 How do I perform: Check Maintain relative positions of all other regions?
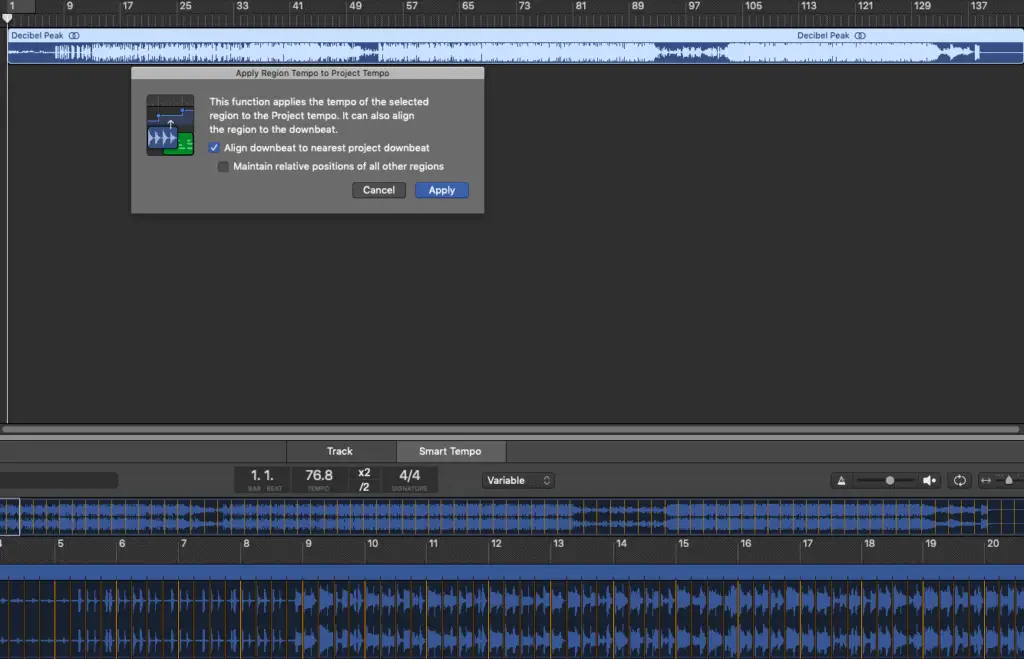(x=223, y=167)
